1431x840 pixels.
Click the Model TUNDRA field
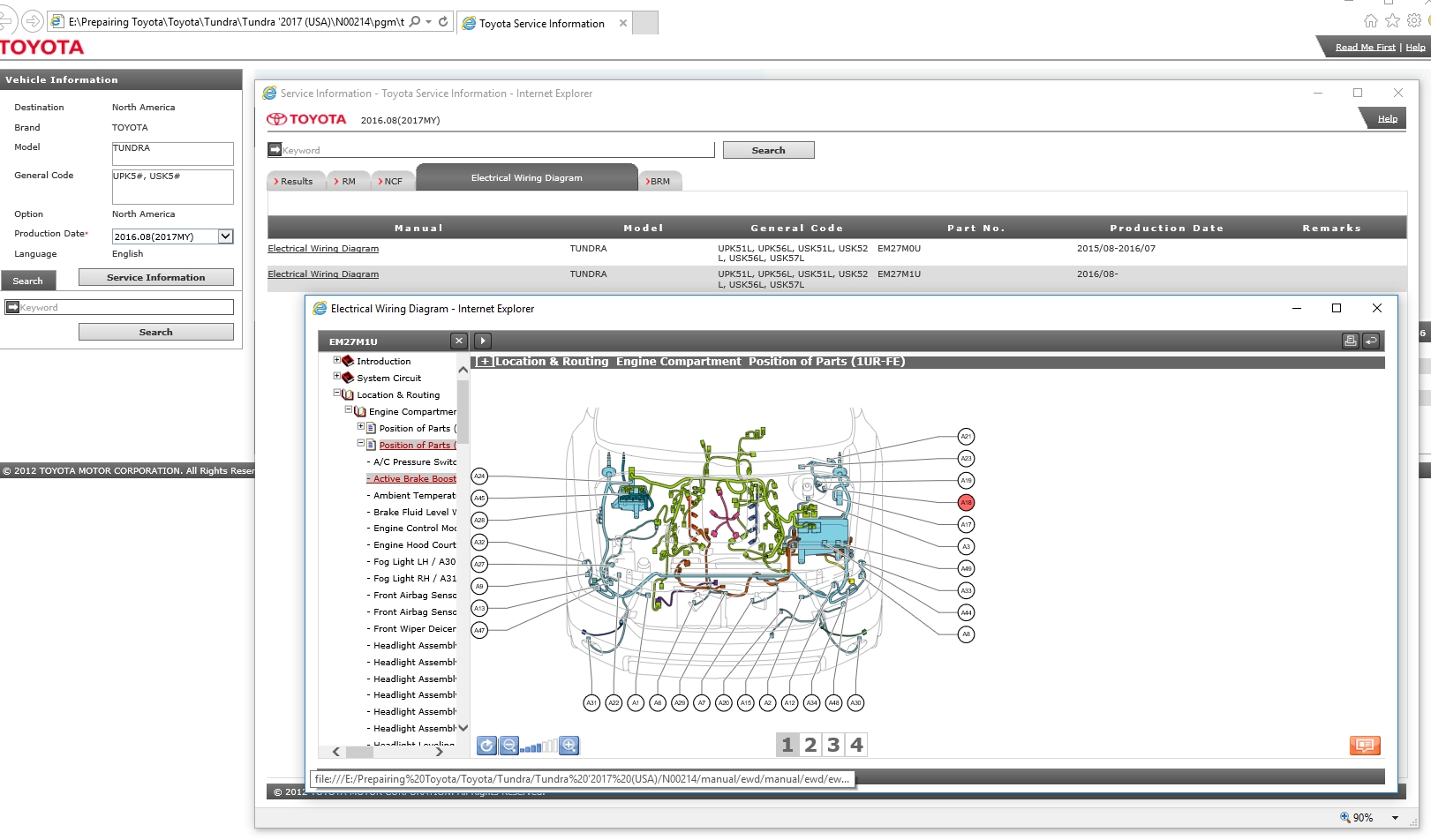pos(173,154)
